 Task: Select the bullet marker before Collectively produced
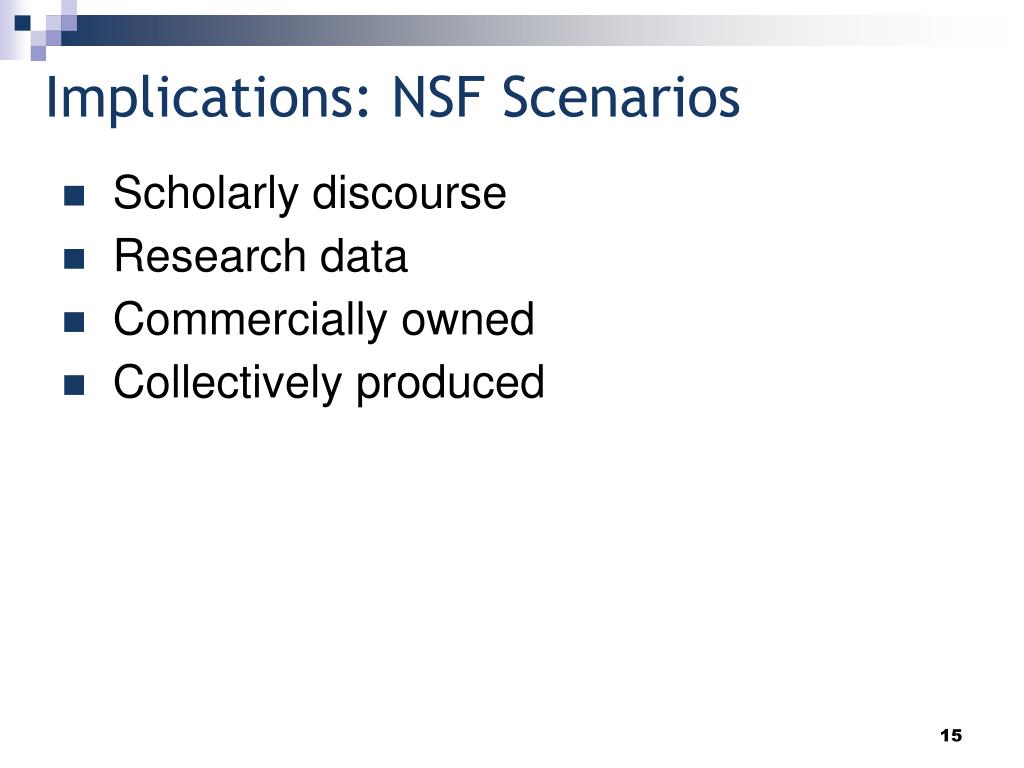pyautogui.click(x=74, y=385)
